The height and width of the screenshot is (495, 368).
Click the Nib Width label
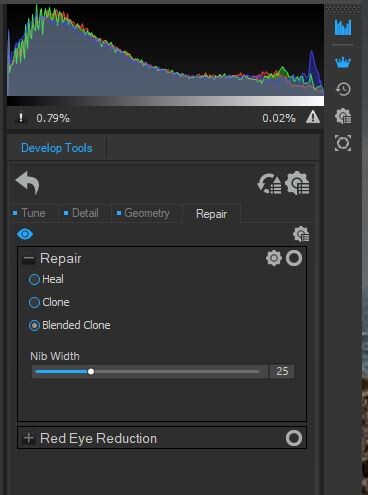[x=55, y=356]
